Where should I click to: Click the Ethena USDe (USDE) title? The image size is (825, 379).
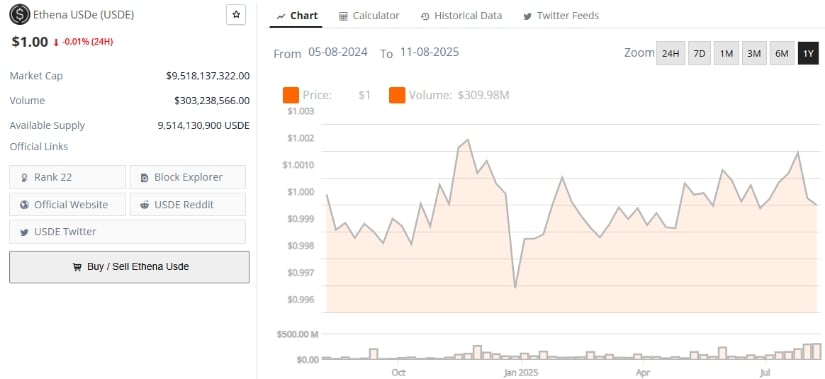tap(84, 15)
